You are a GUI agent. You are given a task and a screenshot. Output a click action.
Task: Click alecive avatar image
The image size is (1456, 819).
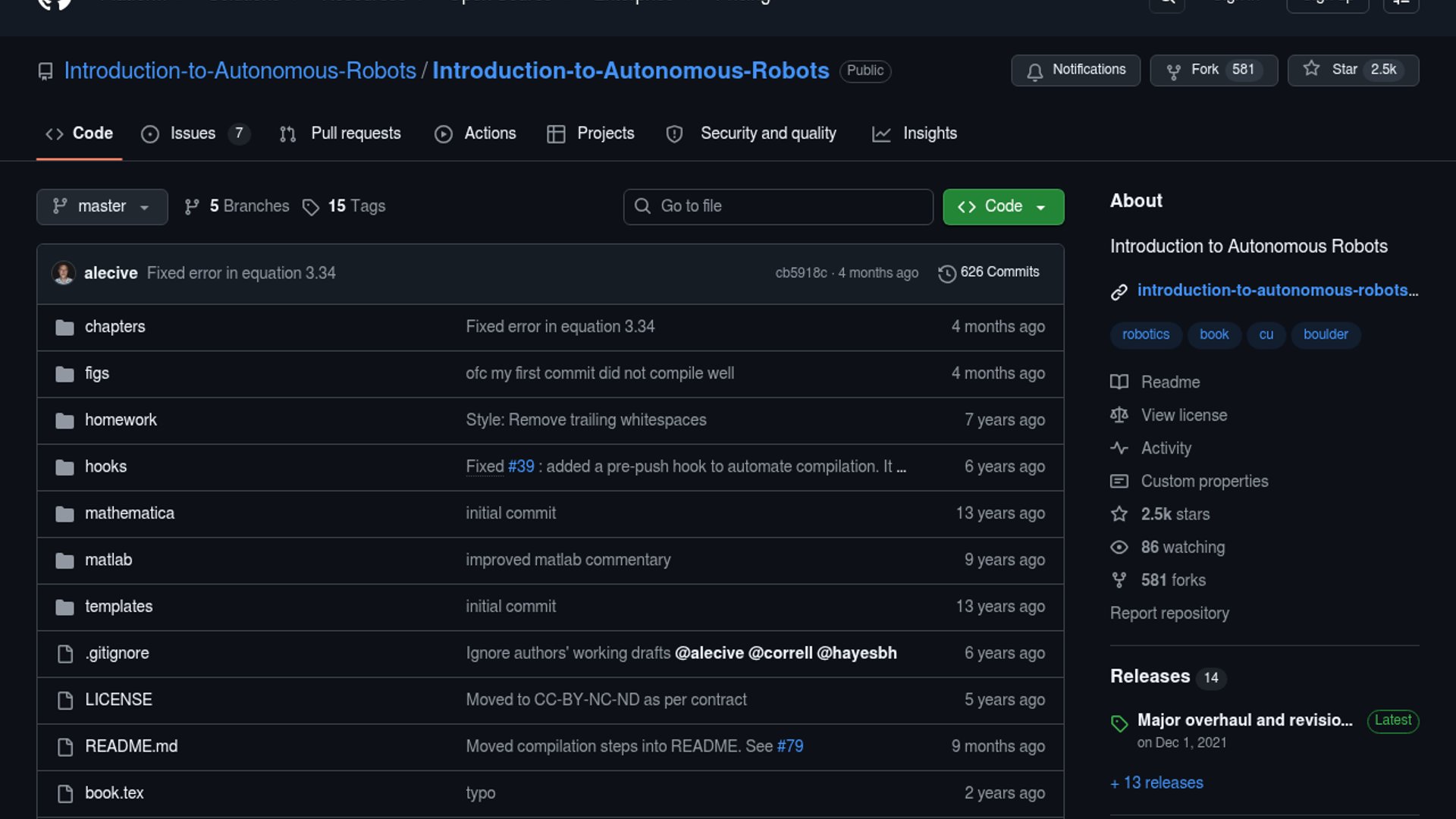coord(64,272)
